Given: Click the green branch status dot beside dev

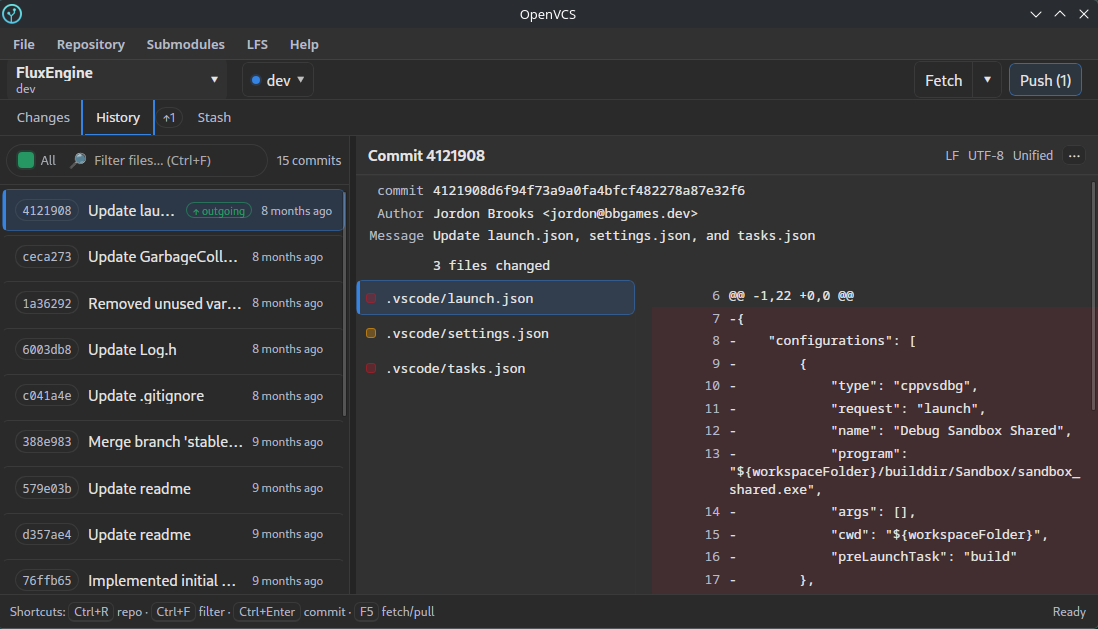Looking at the screenshot, I should 258,79.
